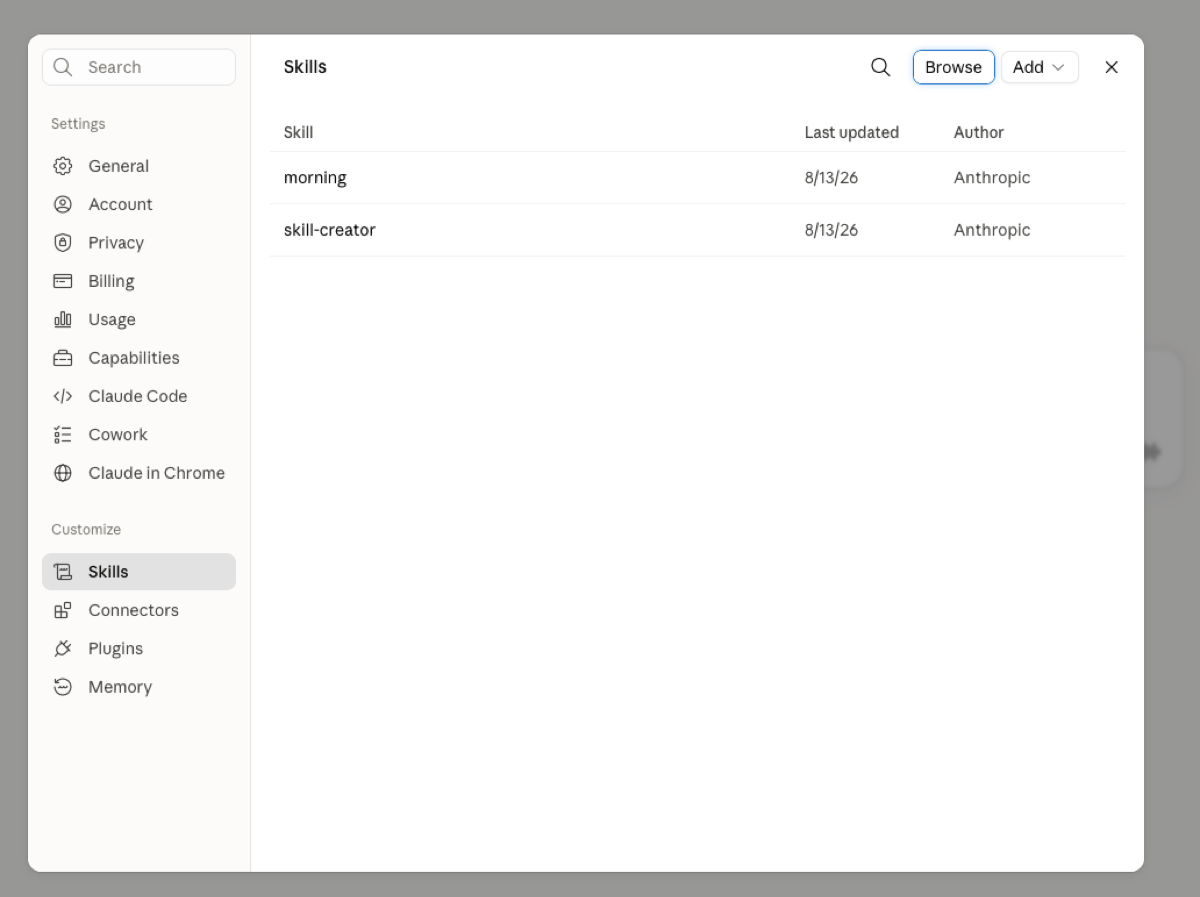This screenshot has width=1200, height=897.
Task: Click the General gear icon
Action: [x=63, y=166]
